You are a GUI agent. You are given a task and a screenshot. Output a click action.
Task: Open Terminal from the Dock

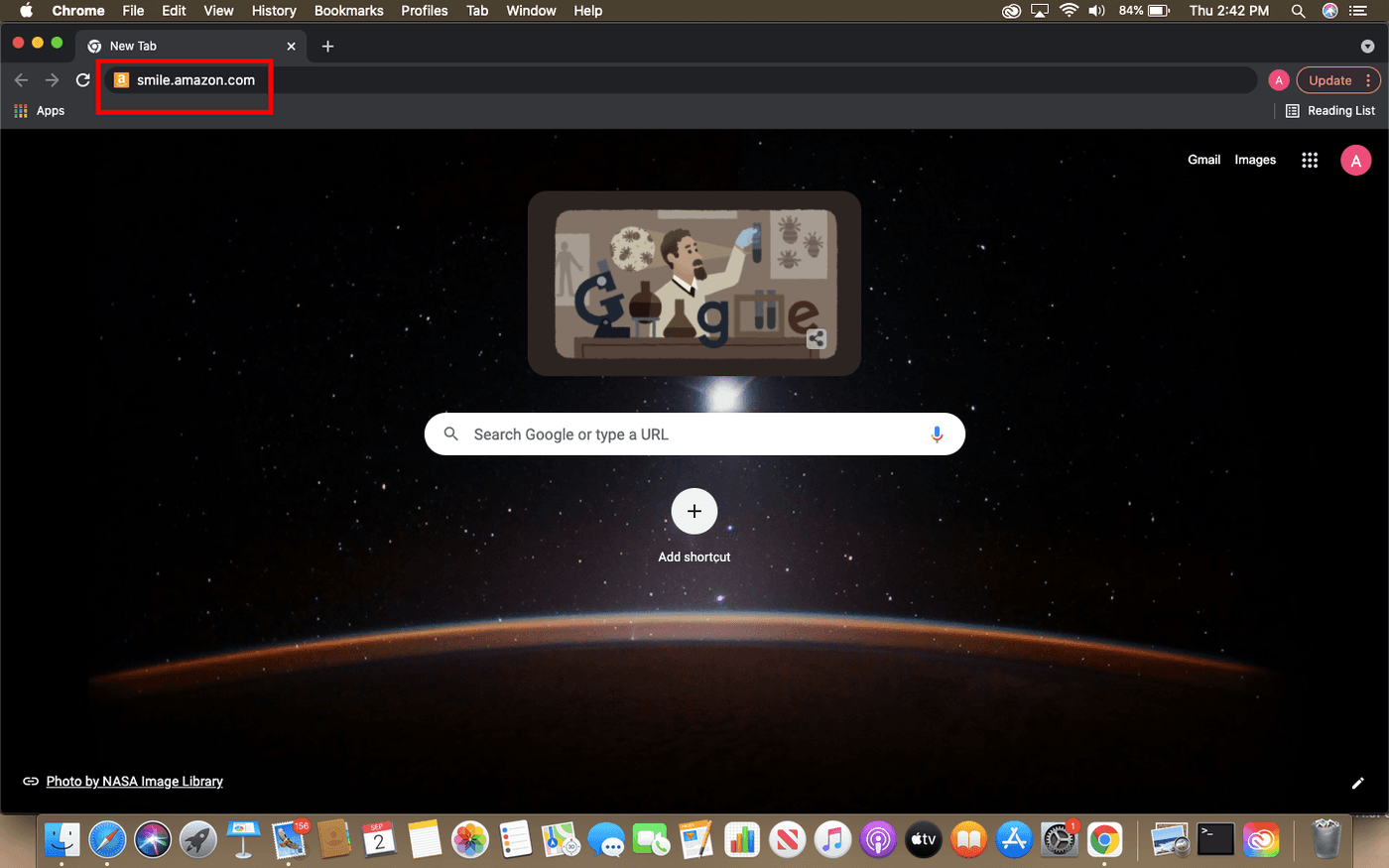(1215, 840)
